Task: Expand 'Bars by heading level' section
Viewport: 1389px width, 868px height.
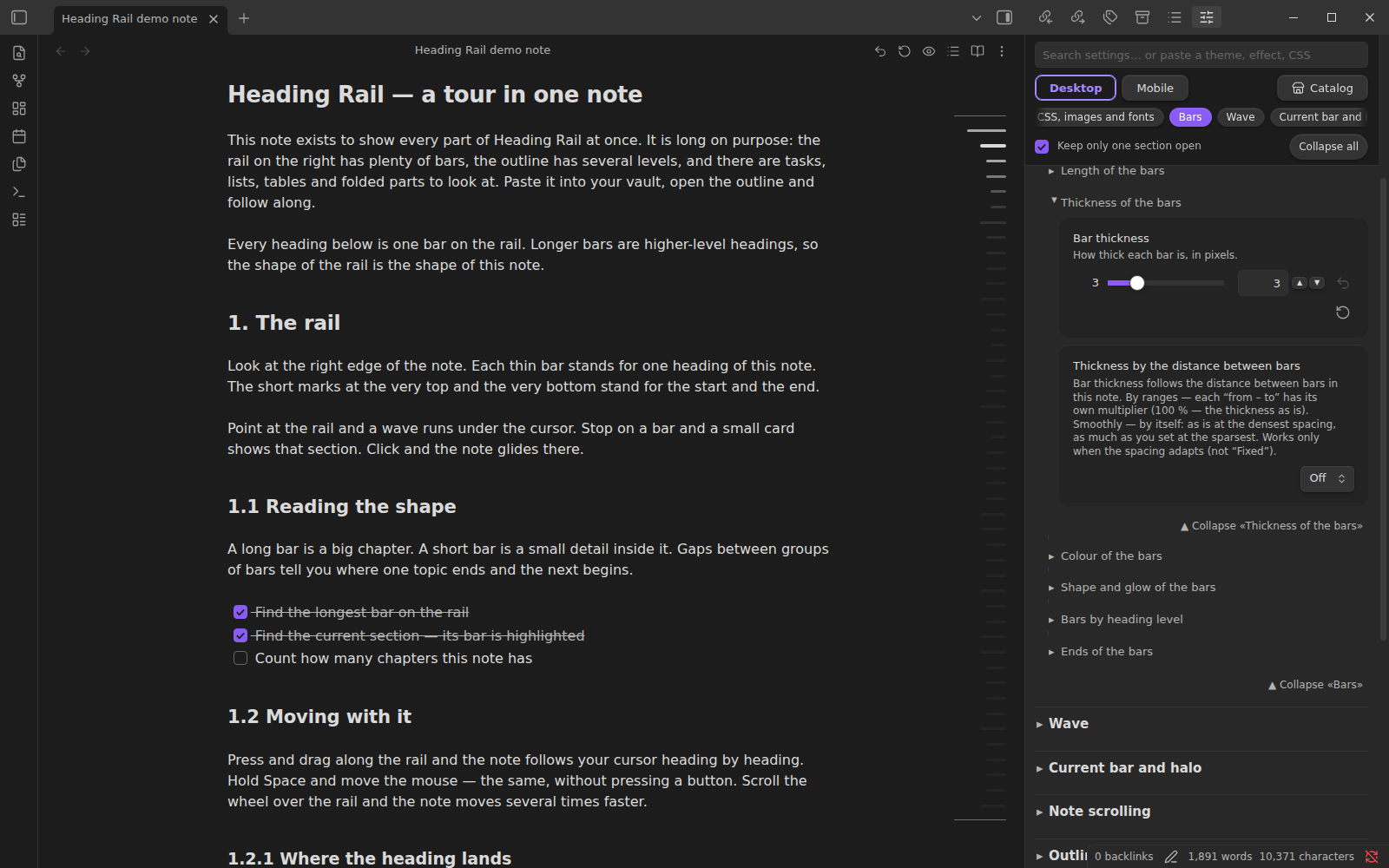Action: pyautogui.click(x=1121, y=620)
